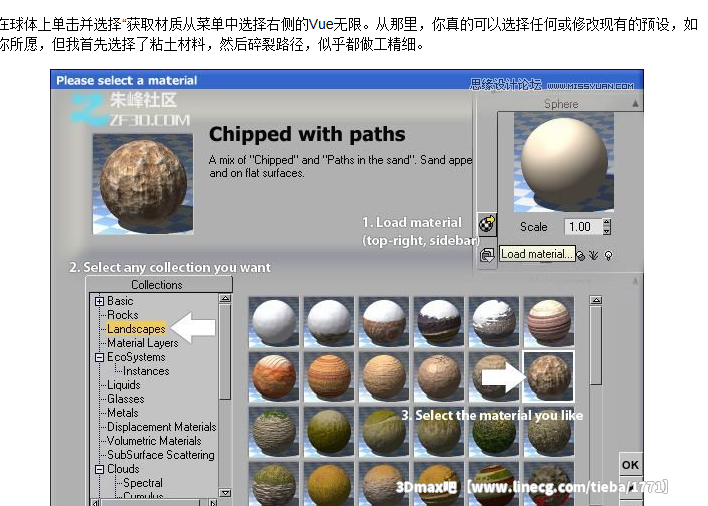Confirm the selection with the OK button

click(630, 465)
